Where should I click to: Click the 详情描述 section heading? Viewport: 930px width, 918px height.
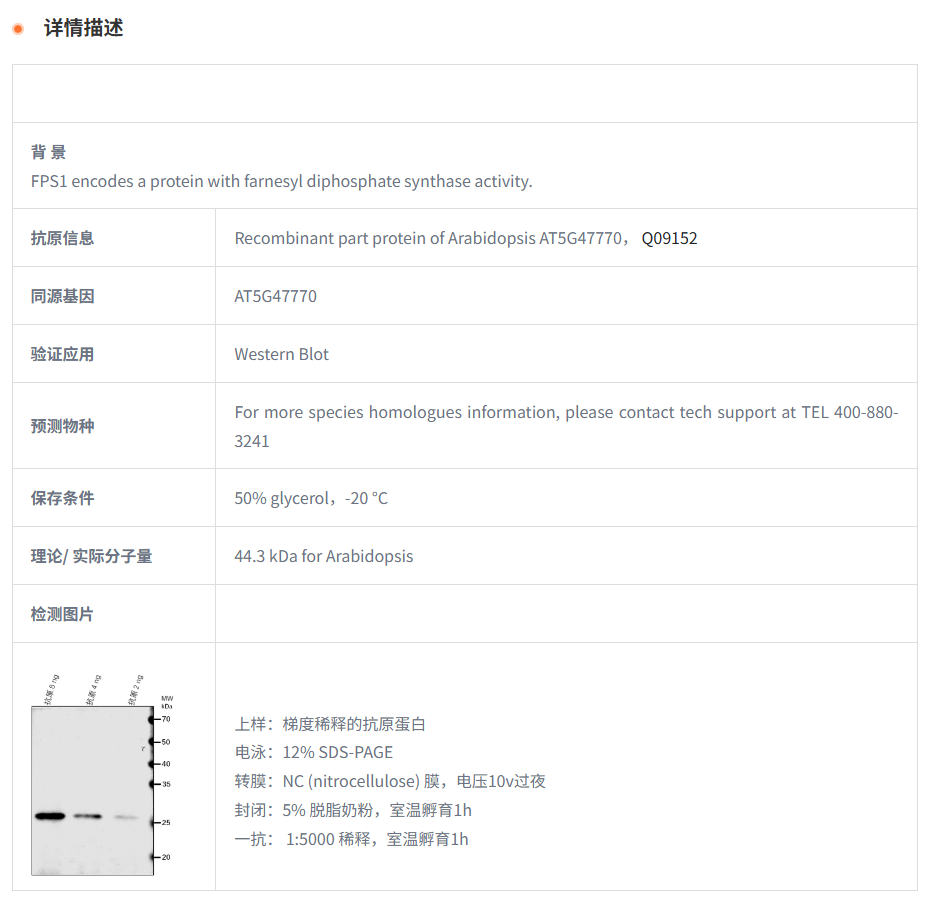84,28
